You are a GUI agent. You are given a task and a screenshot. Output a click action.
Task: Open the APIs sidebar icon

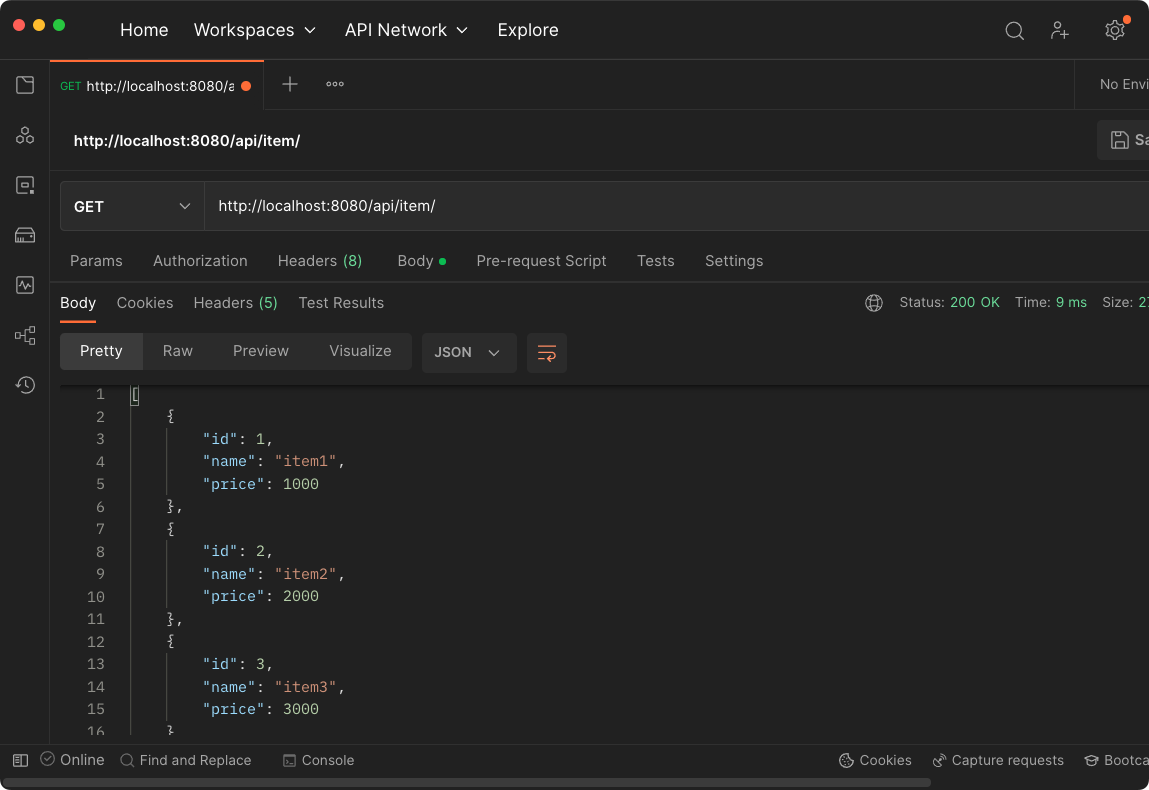pyautogui.click(x=25, y=135)
